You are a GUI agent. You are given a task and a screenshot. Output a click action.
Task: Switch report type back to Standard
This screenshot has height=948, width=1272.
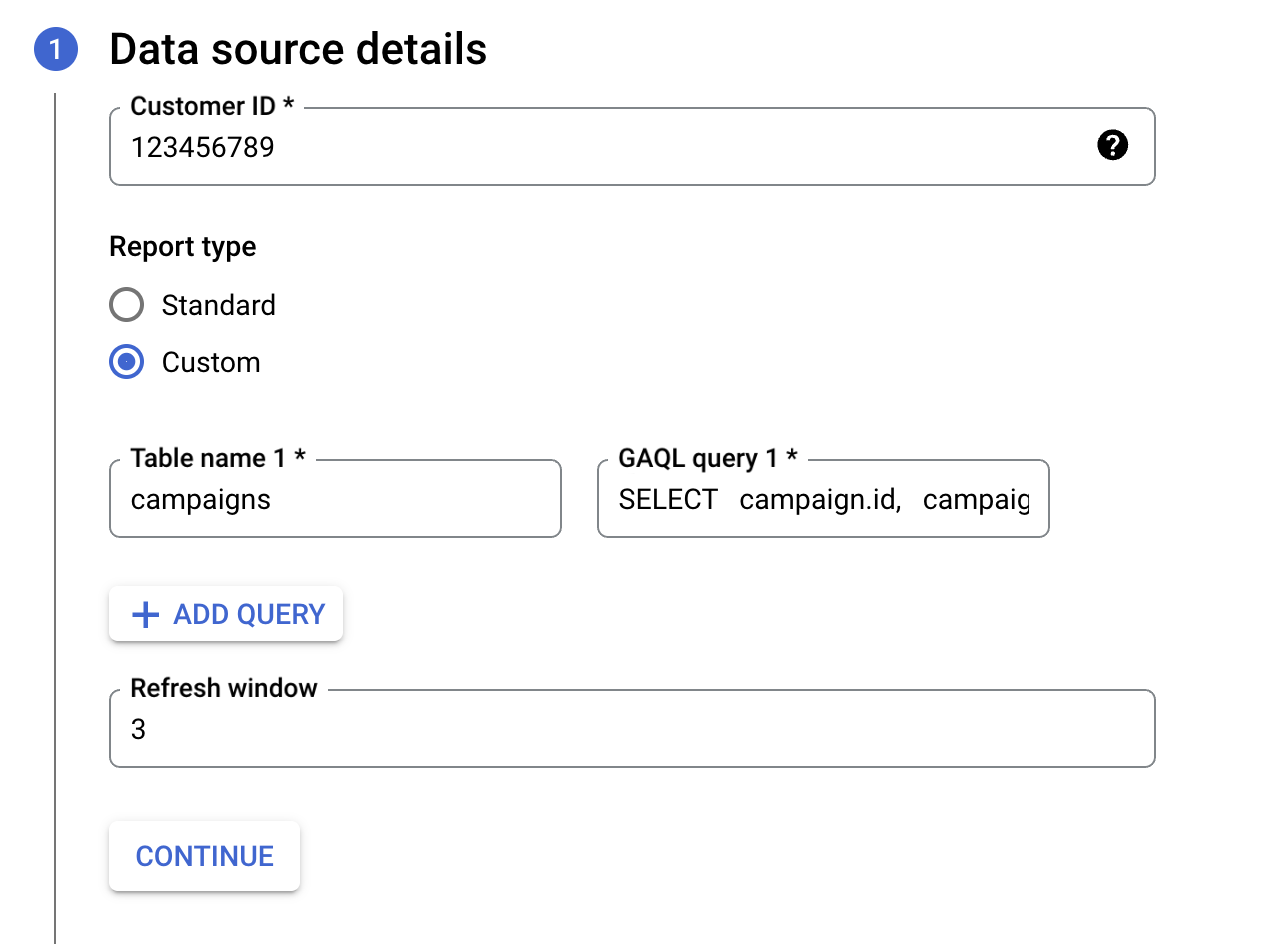126,305
